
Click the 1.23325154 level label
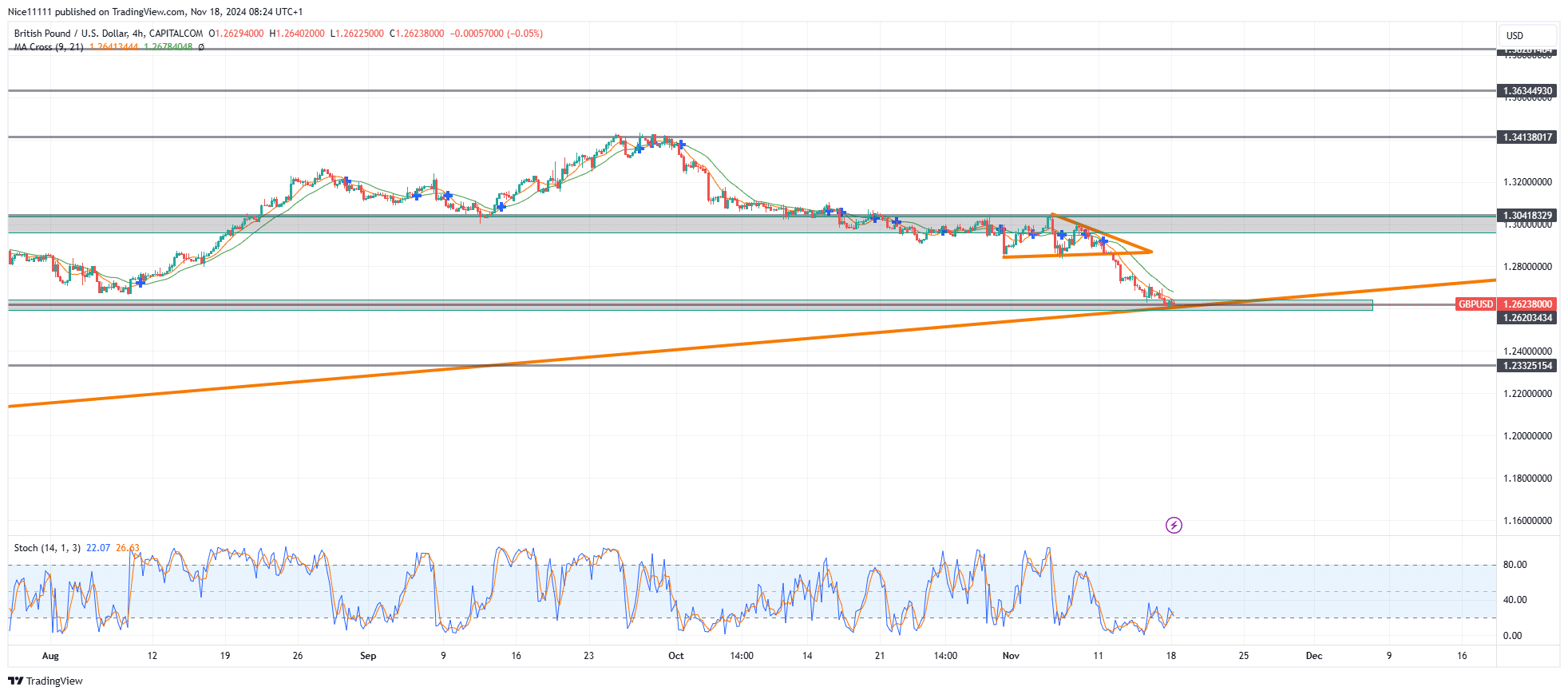1527,366
